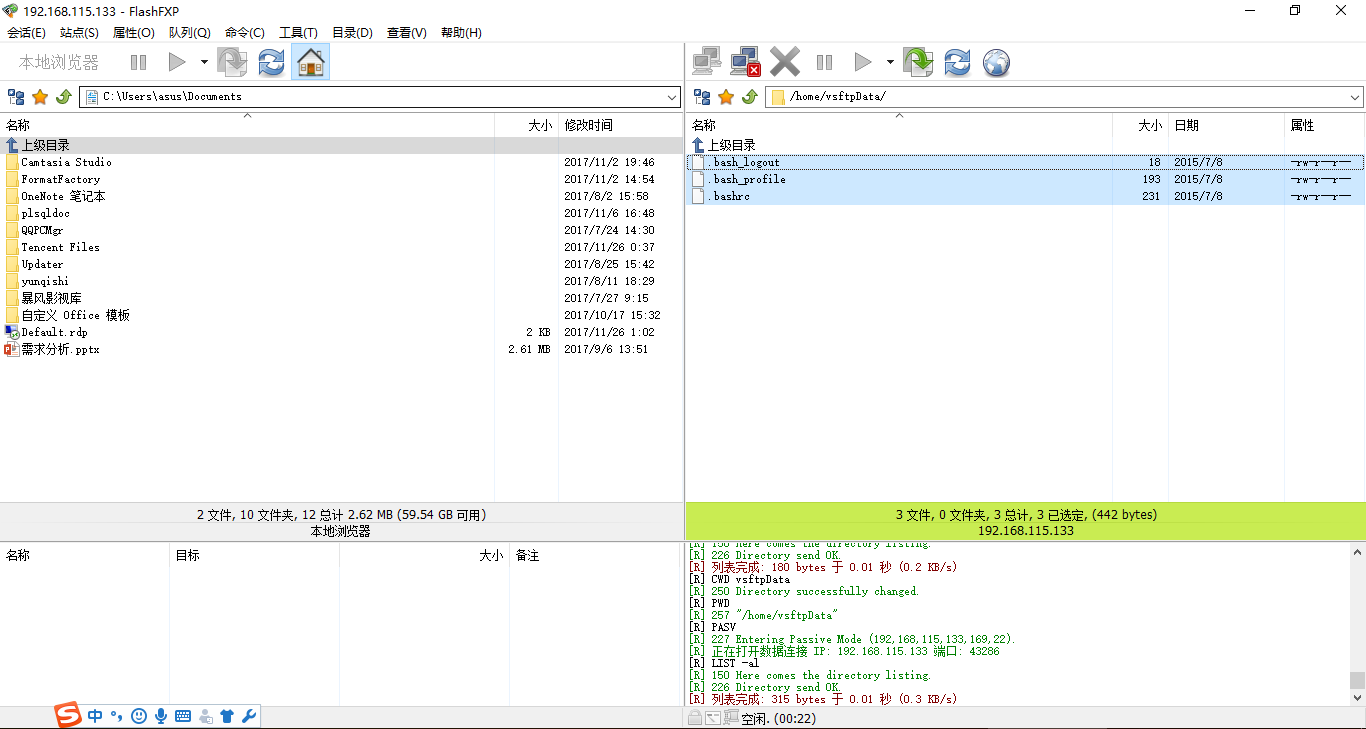Toggle Sogou Chinese/English 中 mode

[95, 716]
